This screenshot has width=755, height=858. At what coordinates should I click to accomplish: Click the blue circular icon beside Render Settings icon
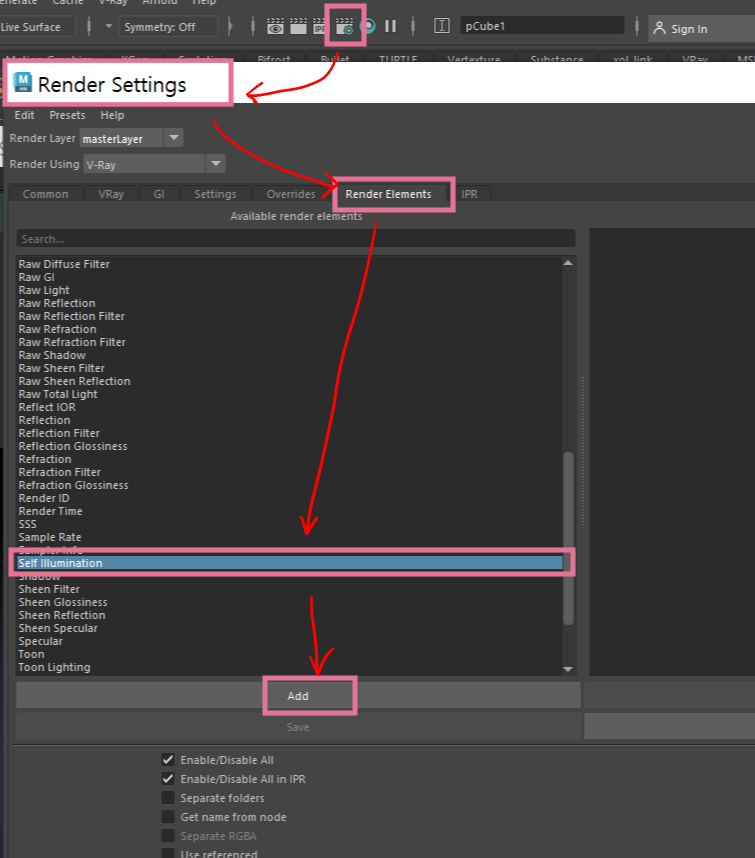370,26
